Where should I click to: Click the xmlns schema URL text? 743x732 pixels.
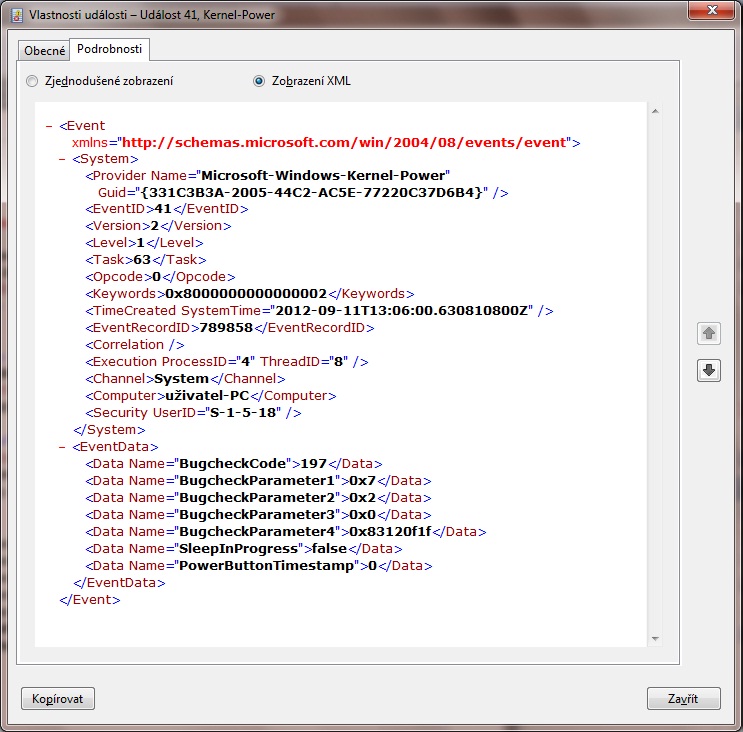click(344, 143)
